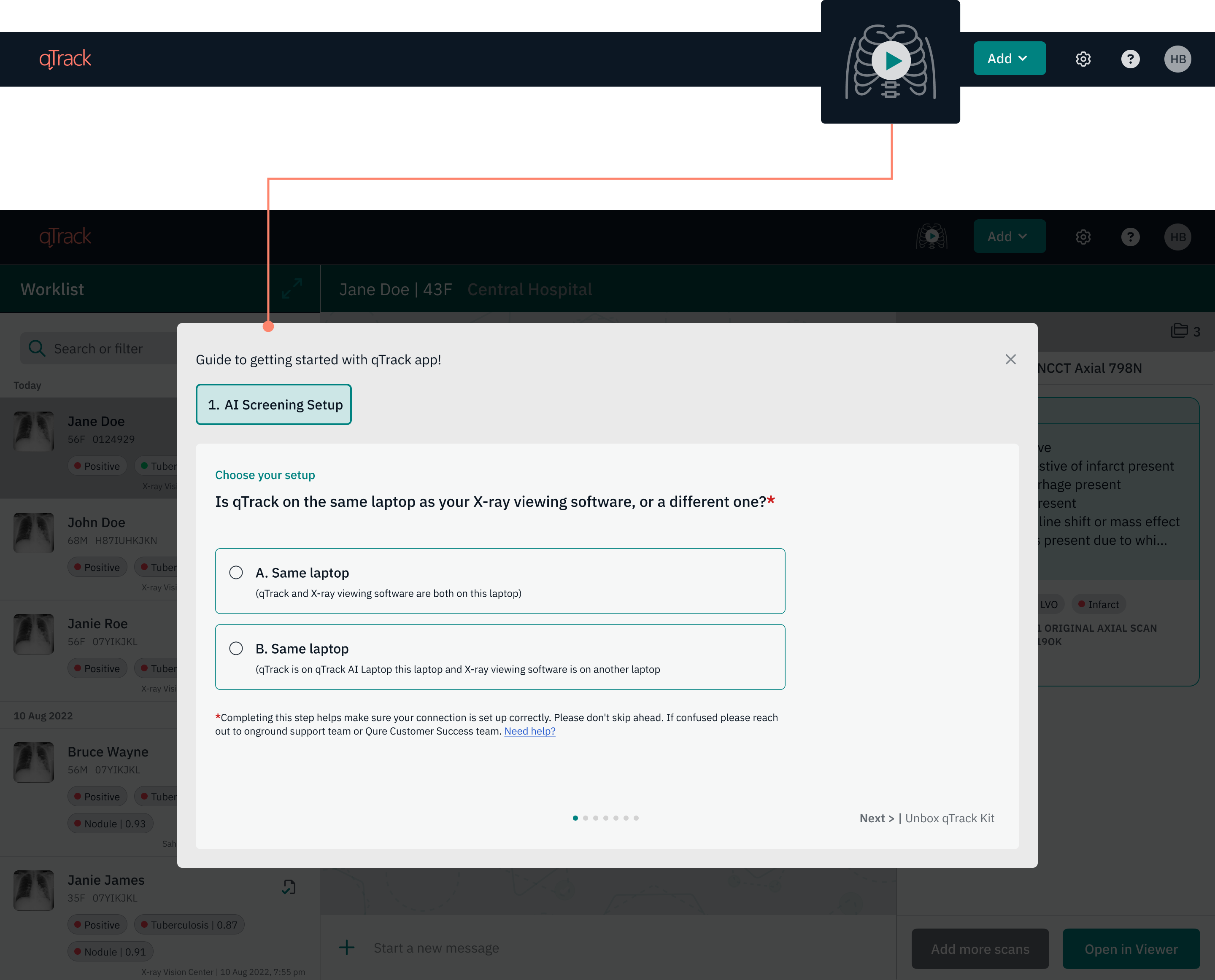
Task: Open HB user avatar in the top header
Action: point(1178,59)
